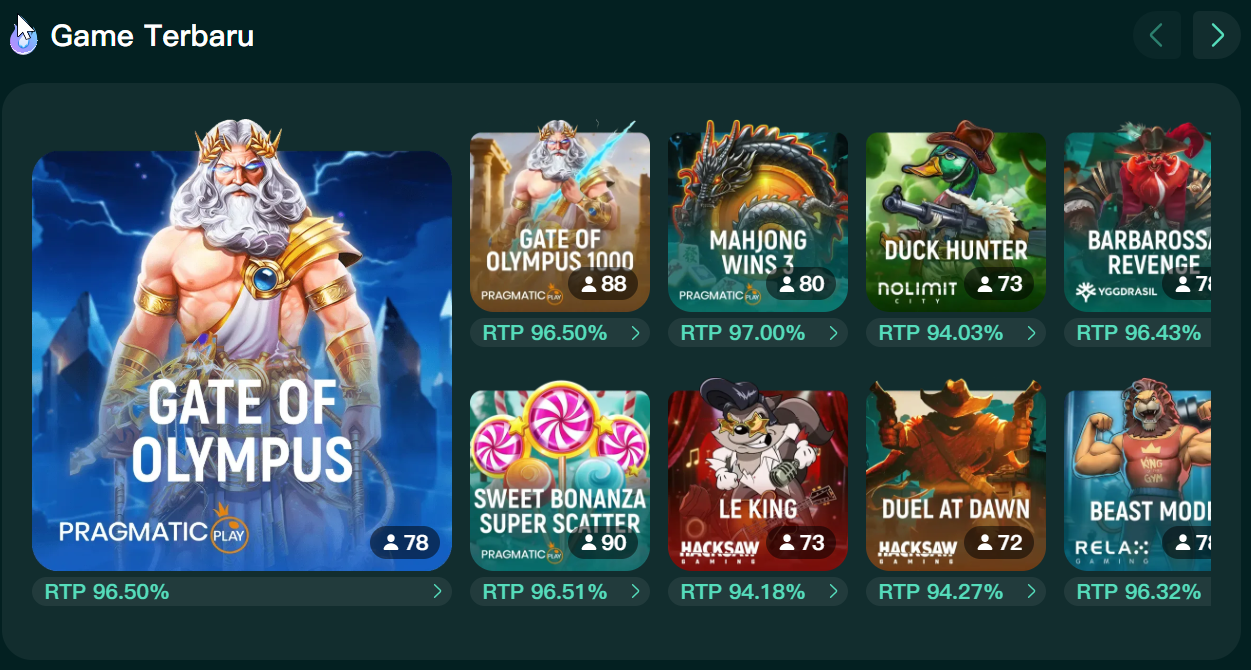Screen dimensions: 1251x670
Task: Open the RTP 94.18% bar under Le King
Action: [758, 592]
